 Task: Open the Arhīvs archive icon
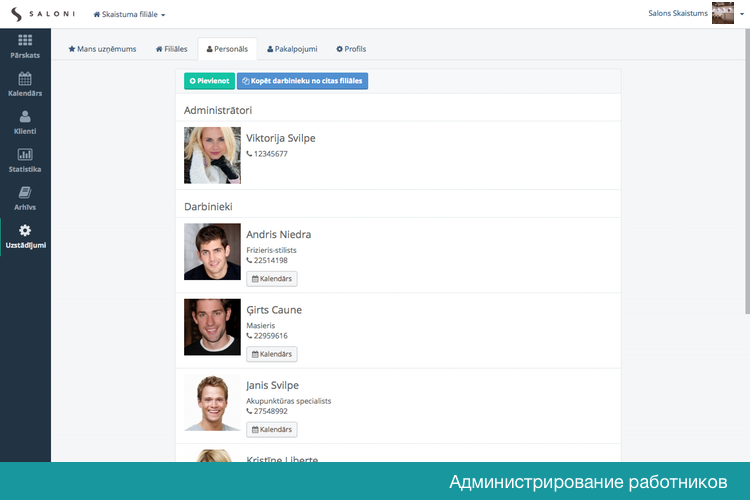[x=25, y=192]
